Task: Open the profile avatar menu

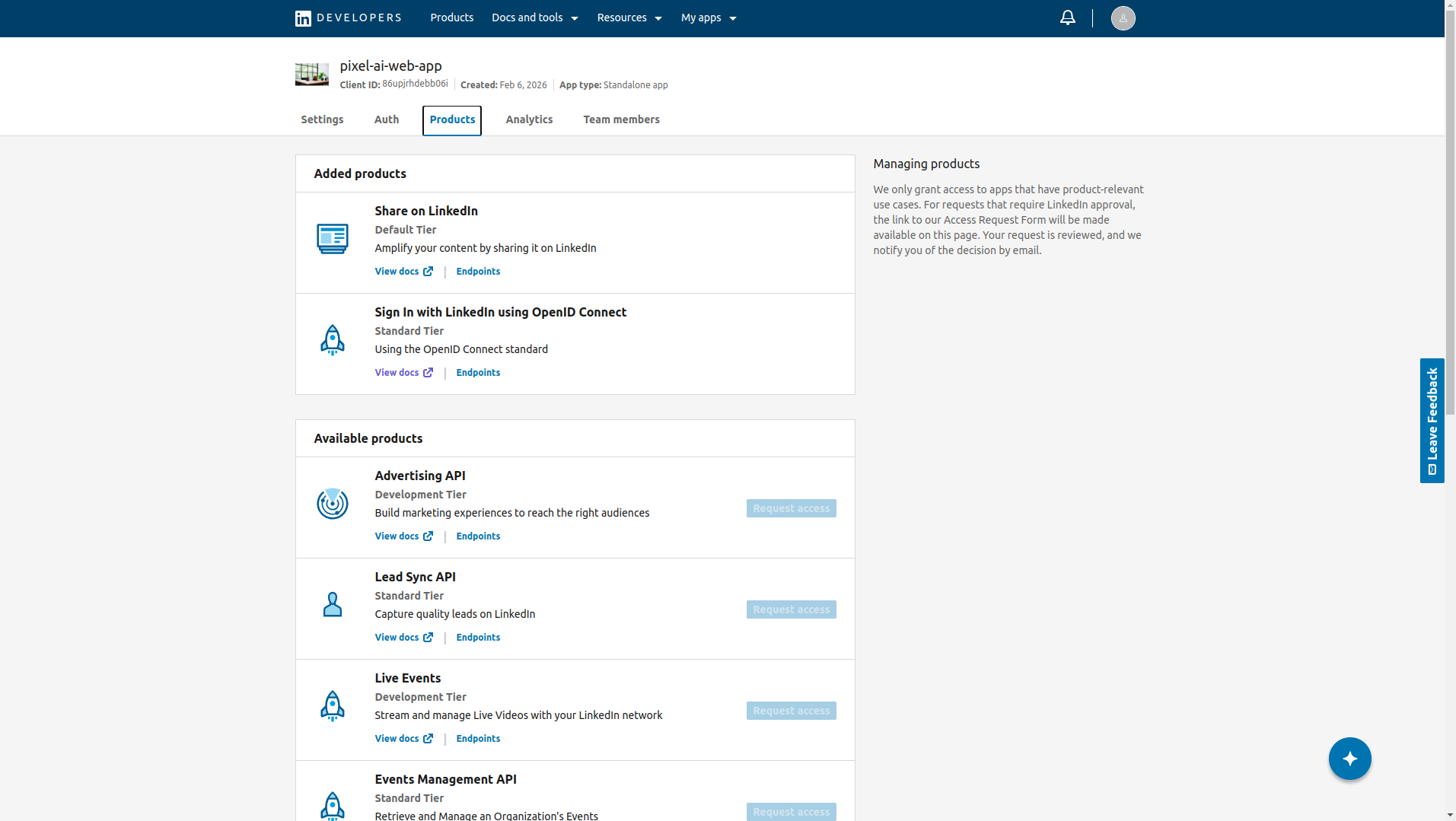Action: 1123,18
